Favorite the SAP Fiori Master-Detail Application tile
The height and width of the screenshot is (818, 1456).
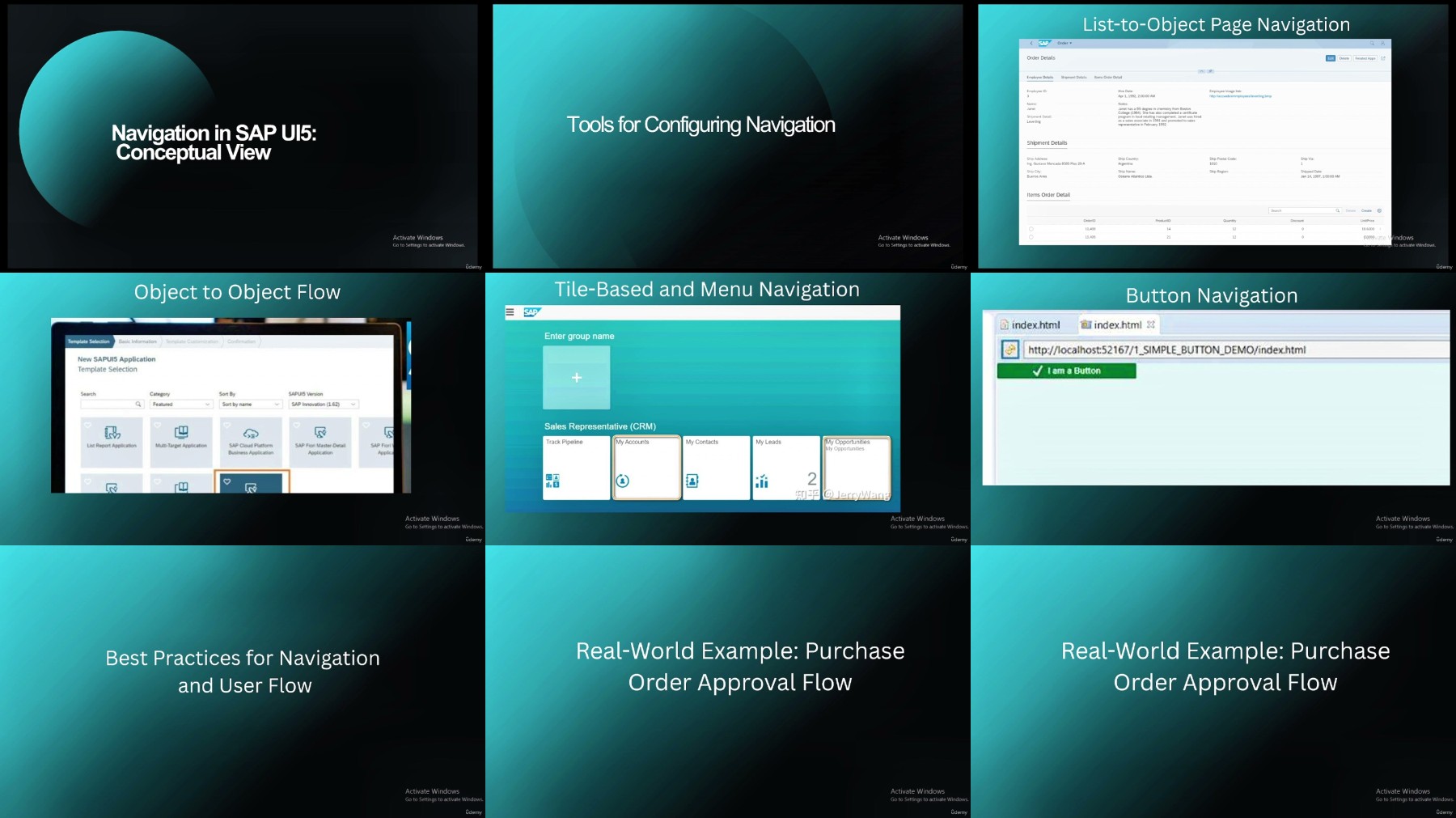(297, 426)
